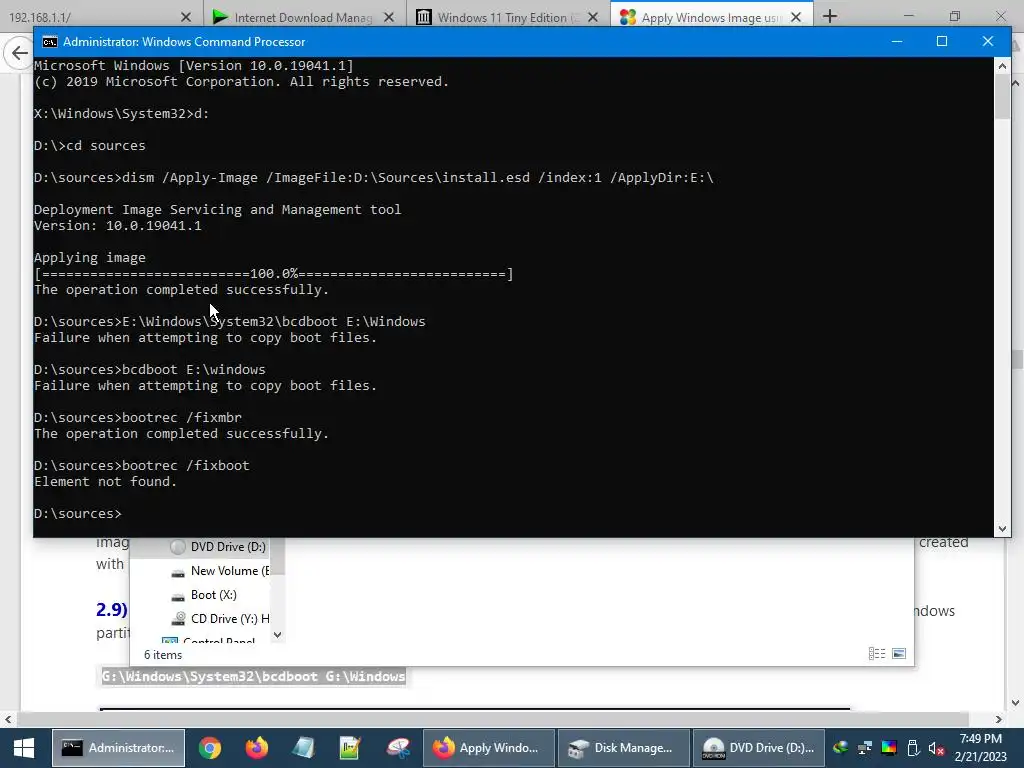Click the command prompt vertical scrollbar thumb
Image resolution: width=1024 pixels, height=768 pixels.
(1002, 96)
